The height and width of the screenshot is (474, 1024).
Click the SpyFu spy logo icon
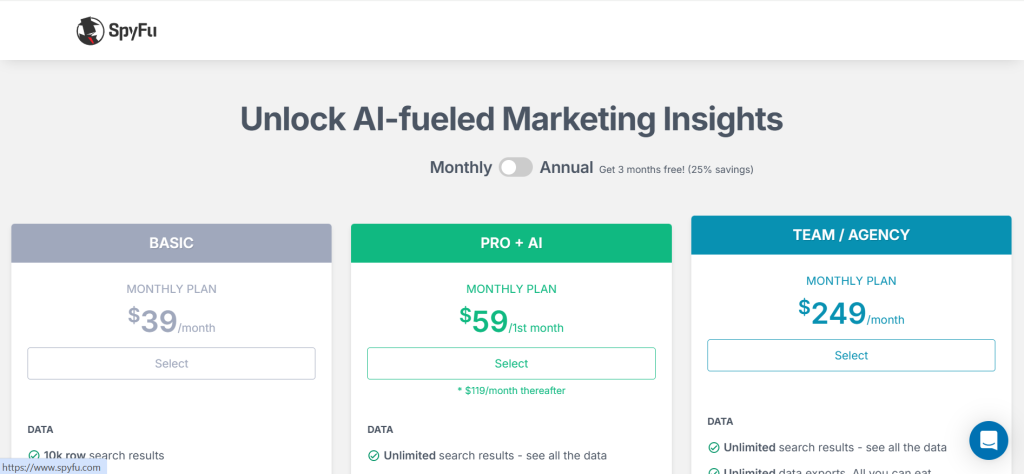90,31
